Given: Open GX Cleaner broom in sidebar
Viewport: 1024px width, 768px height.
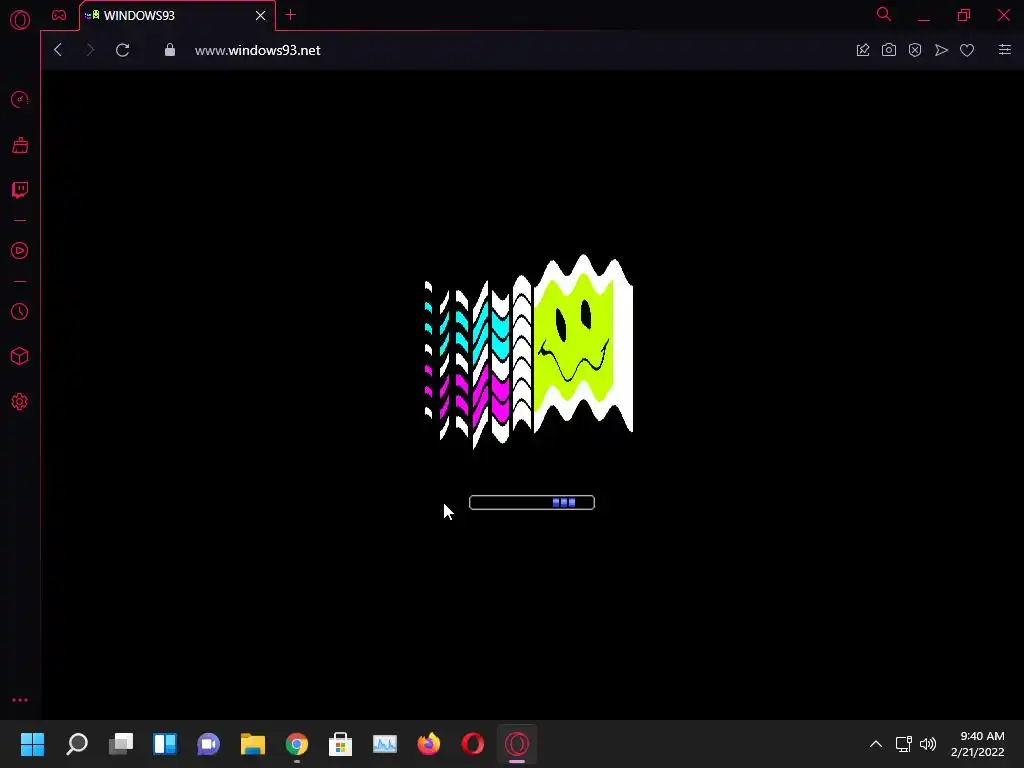Looking at the screenshot, I should [x=20, y=145].
